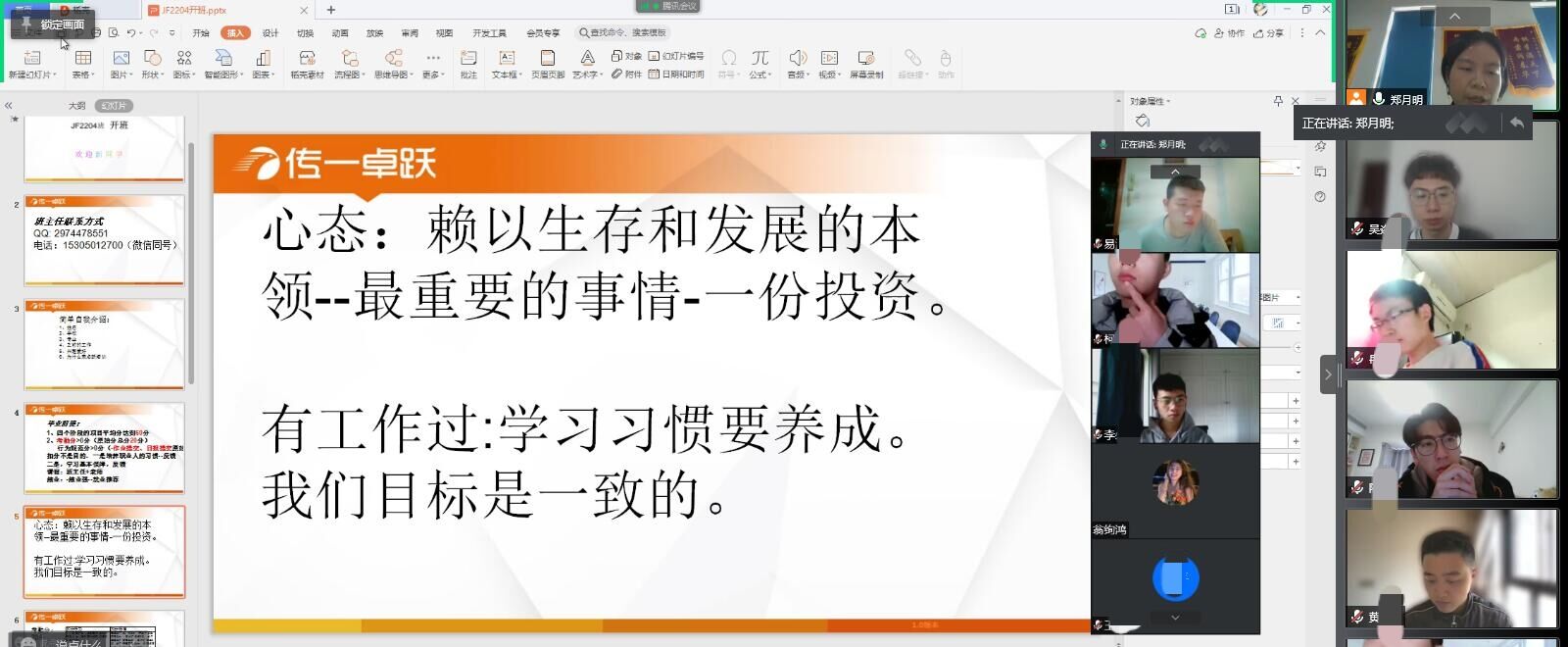Open the help icon in the side strip
This screenshot has height=647, width=1568.
tap(1320, 197)
